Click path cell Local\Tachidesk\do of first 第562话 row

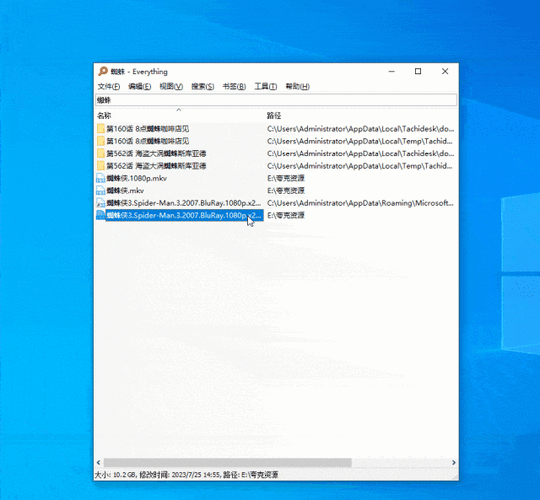point(361,154)
